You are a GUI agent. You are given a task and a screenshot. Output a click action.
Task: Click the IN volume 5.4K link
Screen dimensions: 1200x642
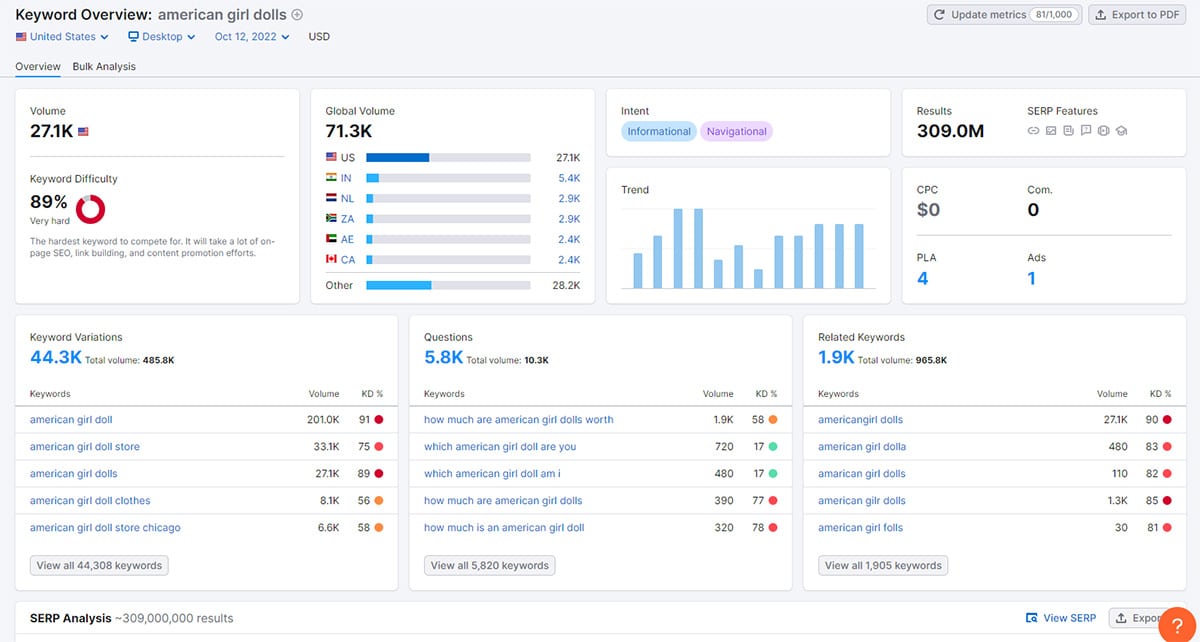point(568,178)
